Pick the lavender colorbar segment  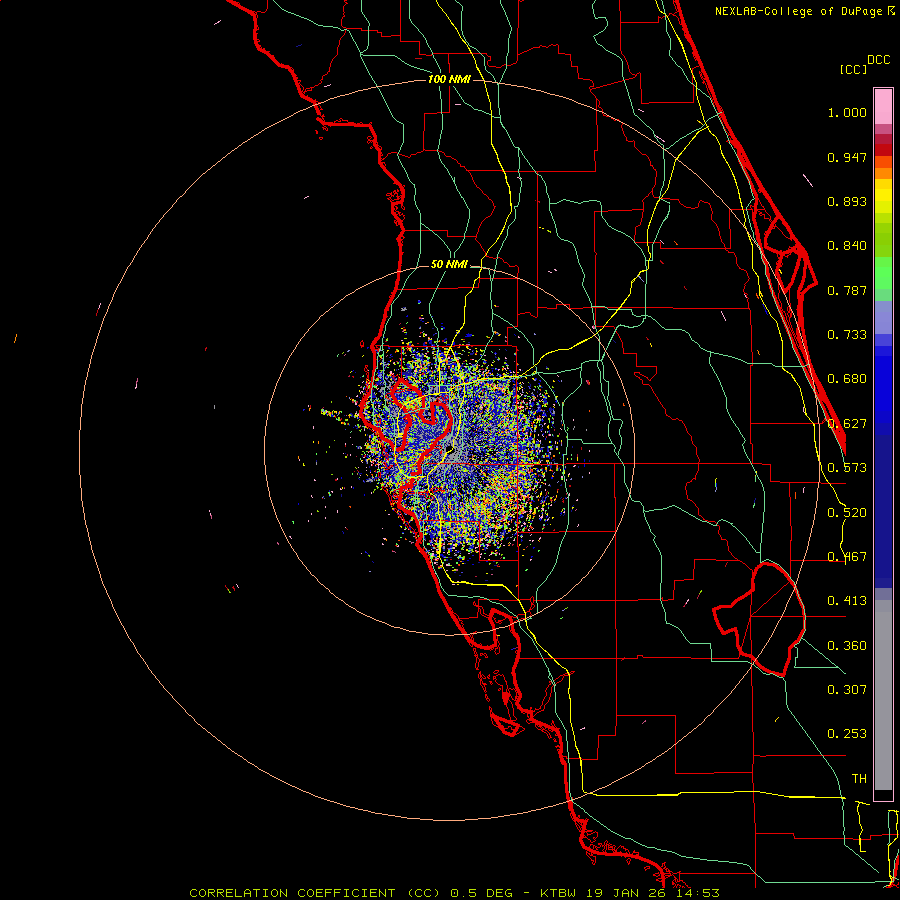[883, 317]
